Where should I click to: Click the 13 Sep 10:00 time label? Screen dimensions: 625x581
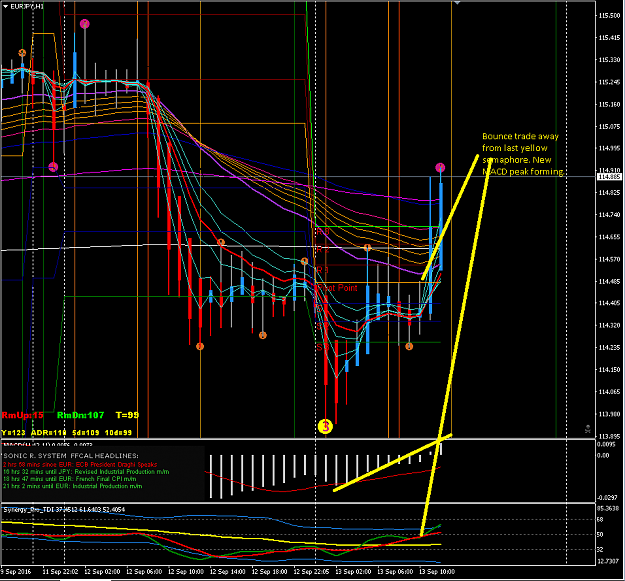pos(437,571)
